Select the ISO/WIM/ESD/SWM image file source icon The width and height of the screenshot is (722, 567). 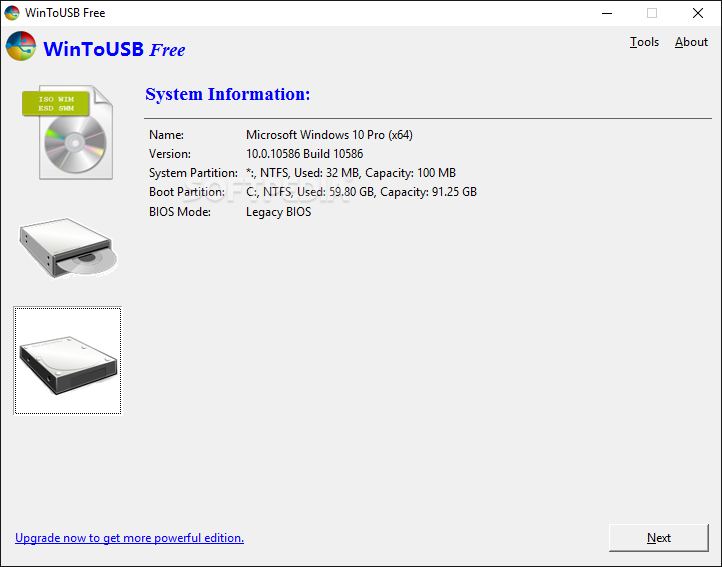pyautogui.click(x=68, y=133)
